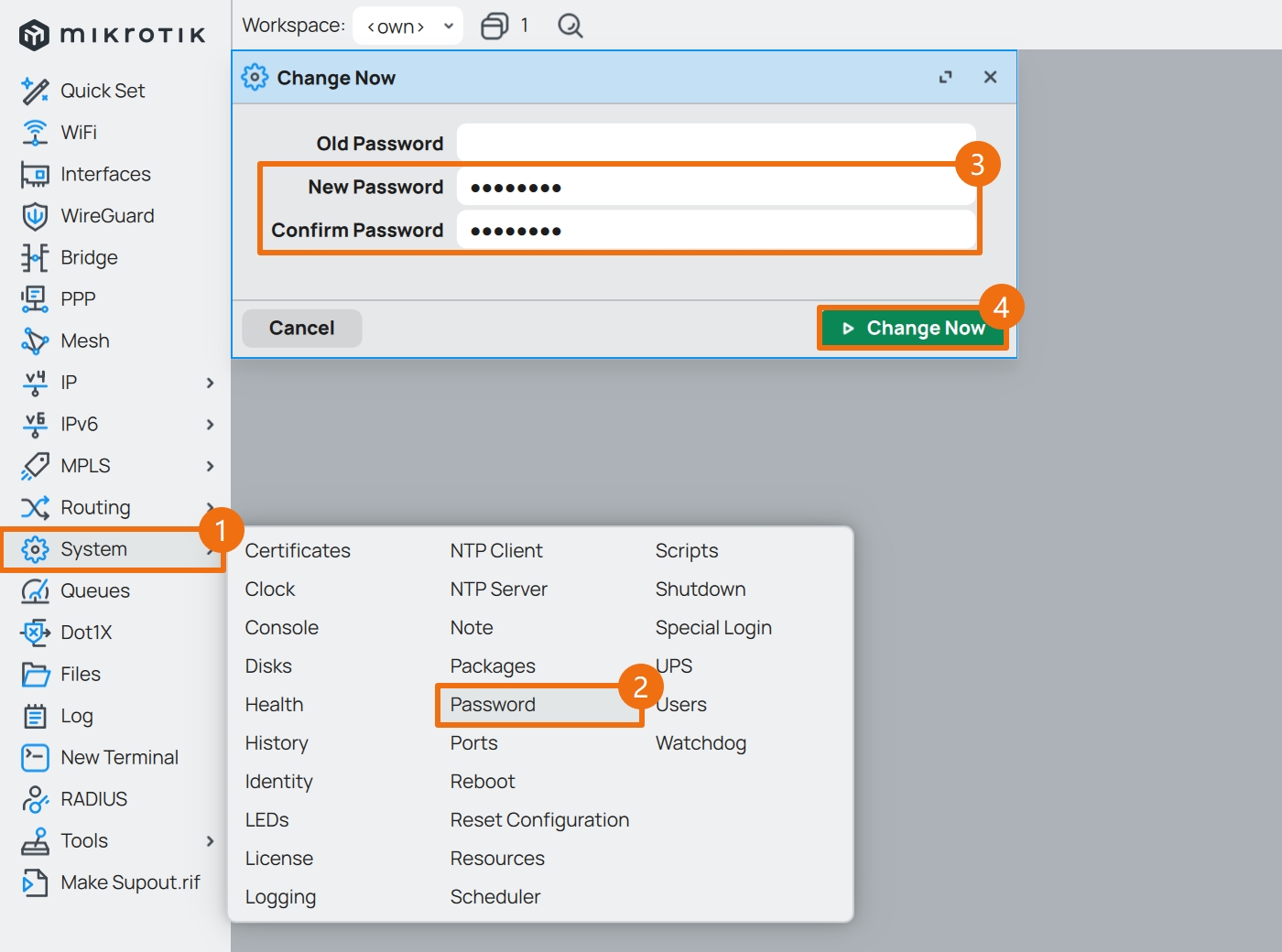The image size is (1282, 952).
Task: Select the WireGuard shield icon
Action: coord(35,216)
